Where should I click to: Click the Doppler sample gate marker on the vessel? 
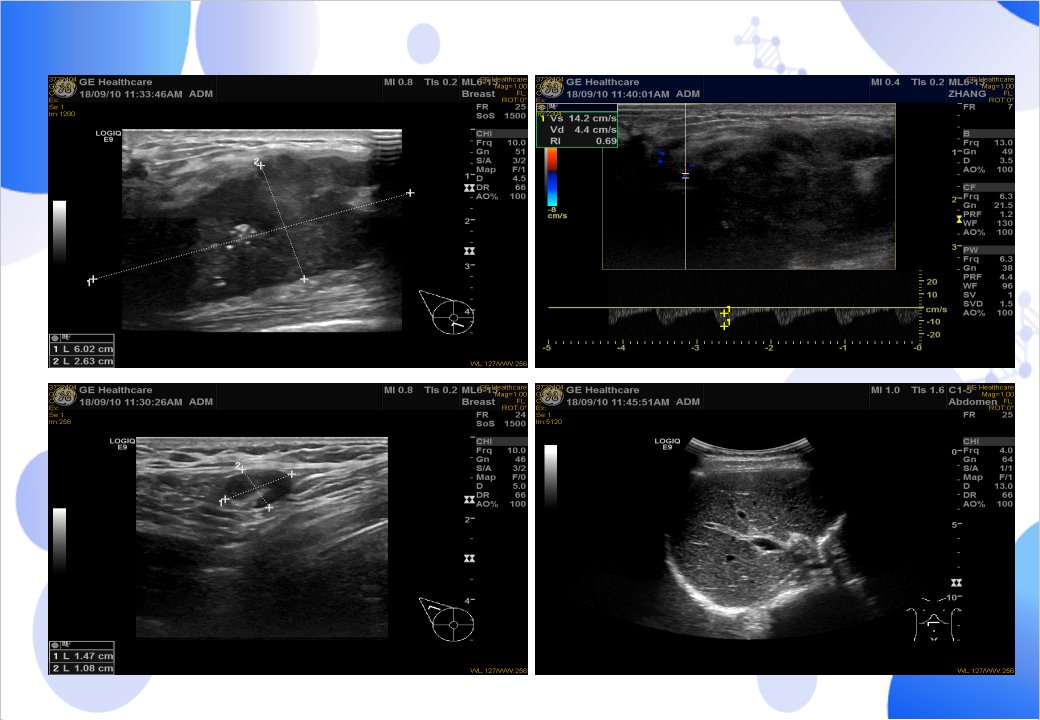point(685,175)
